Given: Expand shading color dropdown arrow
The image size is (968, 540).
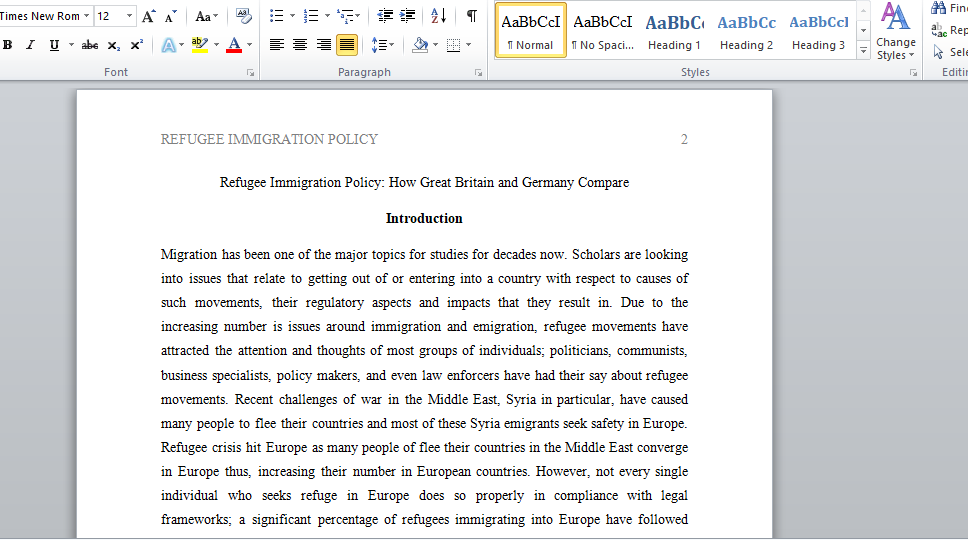Looking at the screenshot, I should click(x=435, y=45).
